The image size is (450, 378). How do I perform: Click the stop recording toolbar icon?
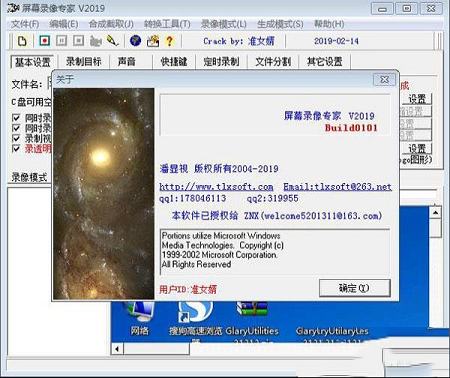point(78,41)
